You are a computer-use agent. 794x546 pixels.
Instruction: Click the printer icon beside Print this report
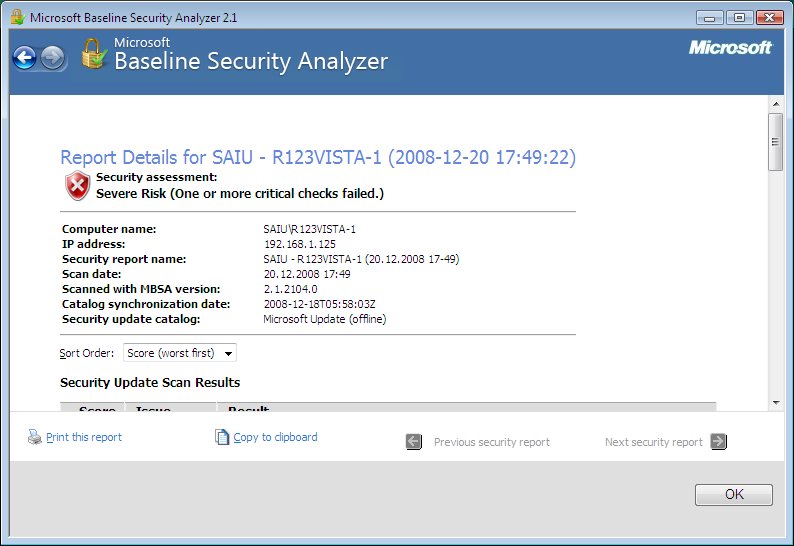tap(34, 437)
